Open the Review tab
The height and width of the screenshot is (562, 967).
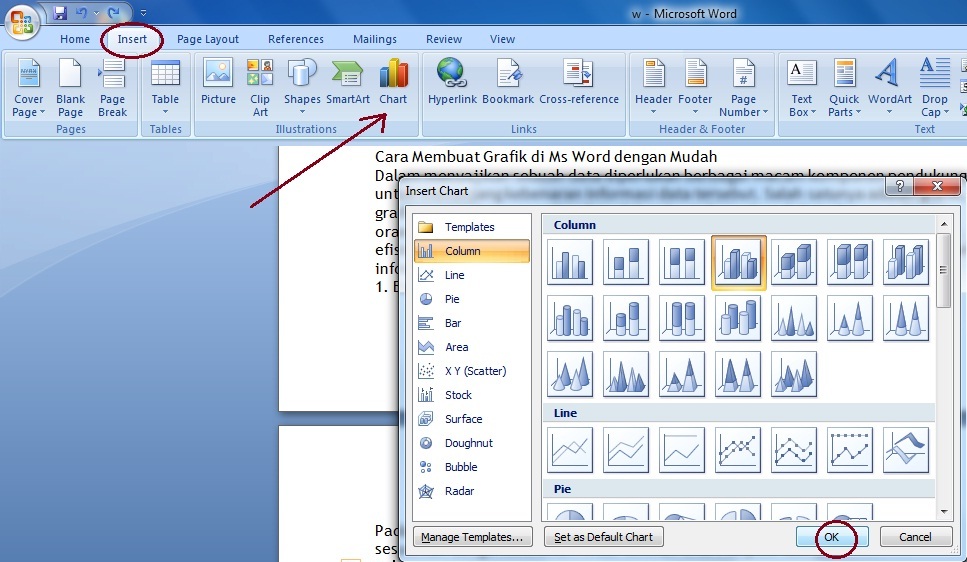pos(444,39)
